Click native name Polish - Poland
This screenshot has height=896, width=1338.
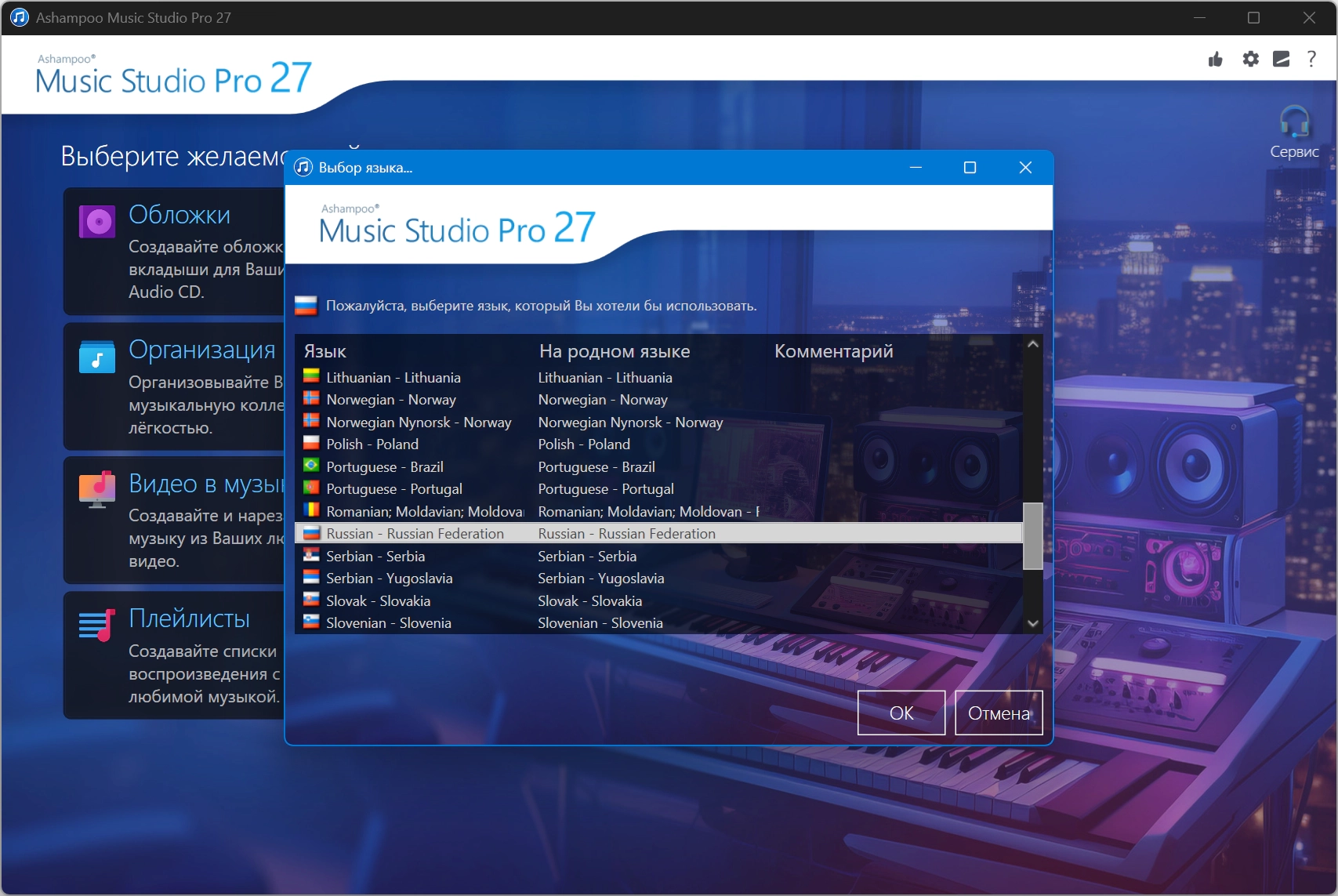click(584, 444)
